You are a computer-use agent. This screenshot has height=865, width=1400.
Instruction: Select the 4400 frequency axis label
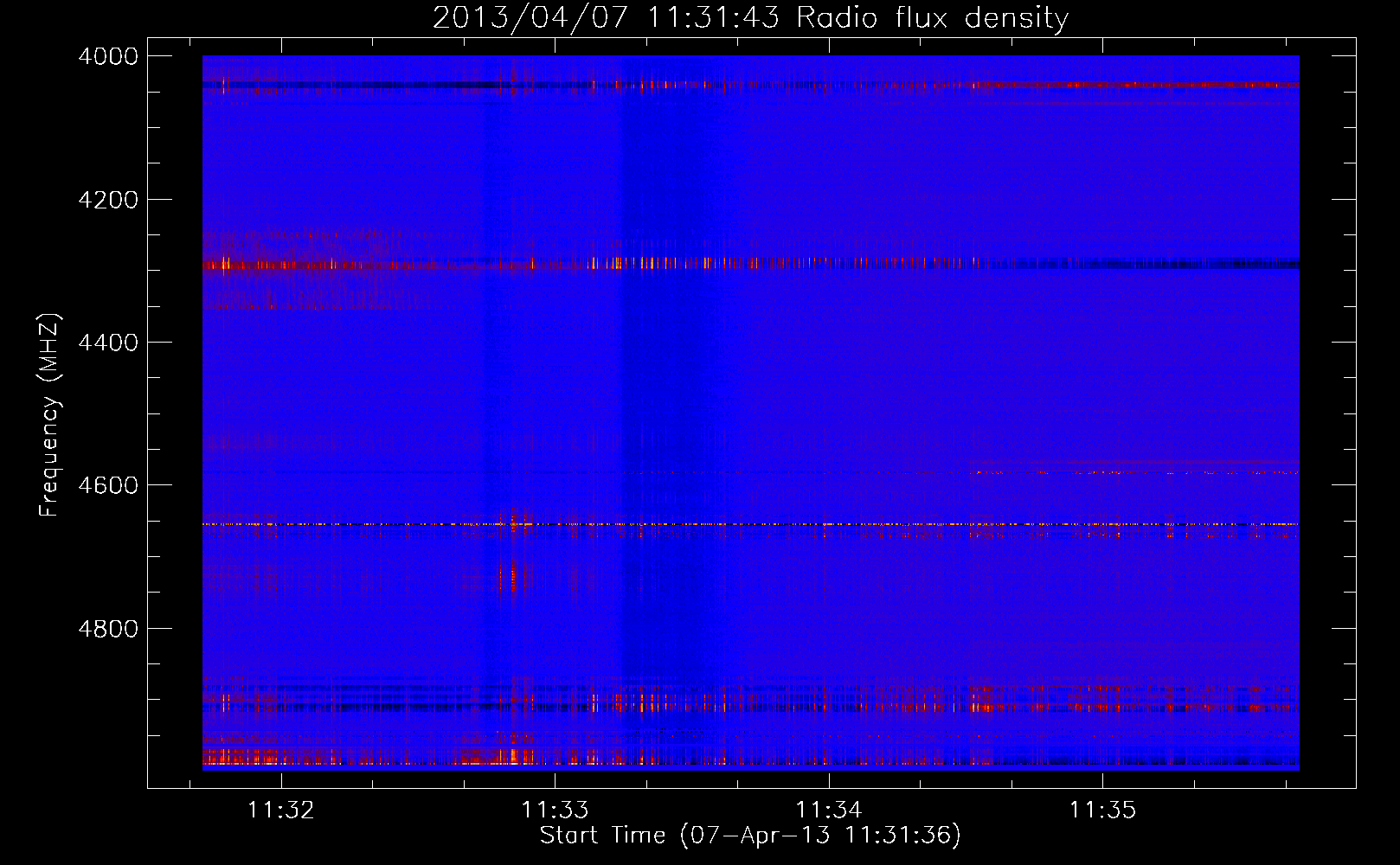click(x=108, y=343)
